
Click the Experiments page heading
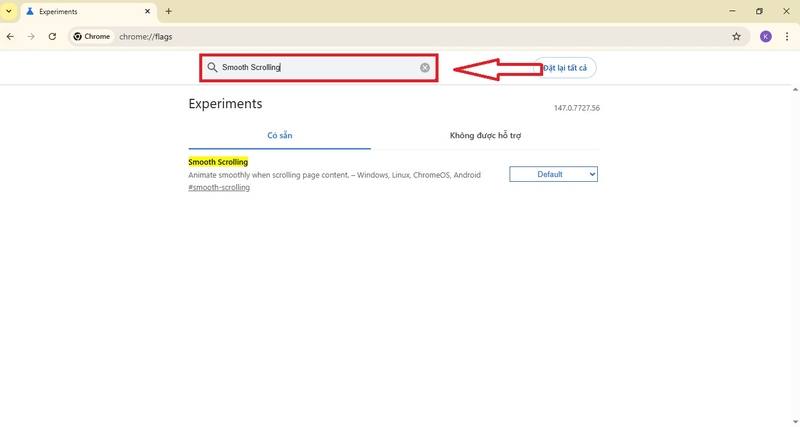click(x=225, y=104)
